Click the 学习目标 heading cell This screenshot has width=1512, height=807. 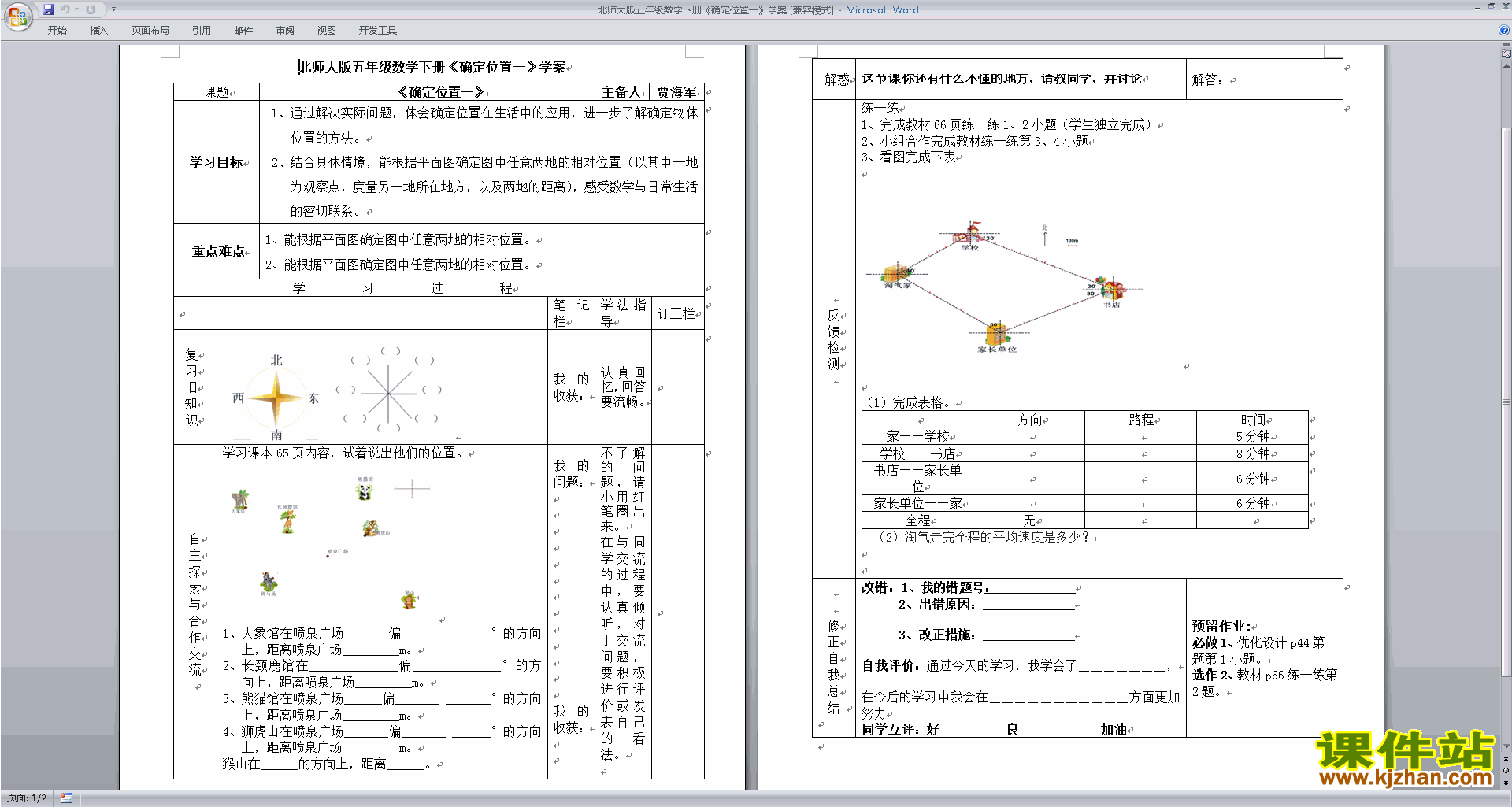[x=217, y=162]
